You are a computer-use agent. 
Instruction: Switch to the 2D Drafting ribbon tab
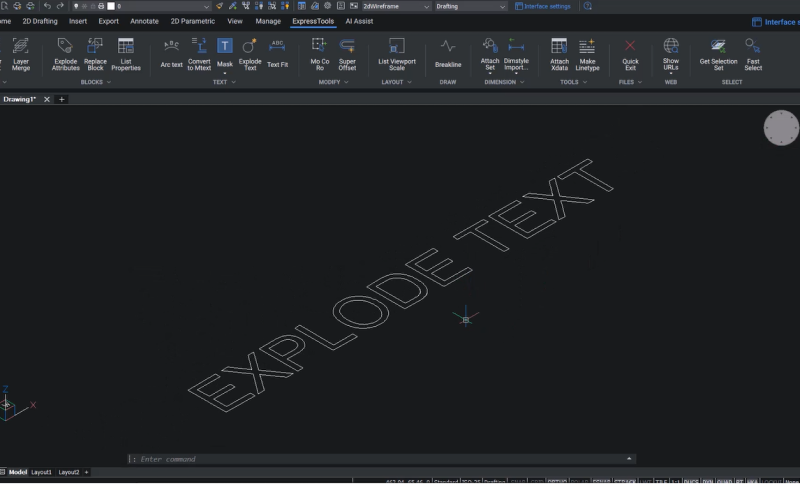pyautogui.click(x=40, y=21)
